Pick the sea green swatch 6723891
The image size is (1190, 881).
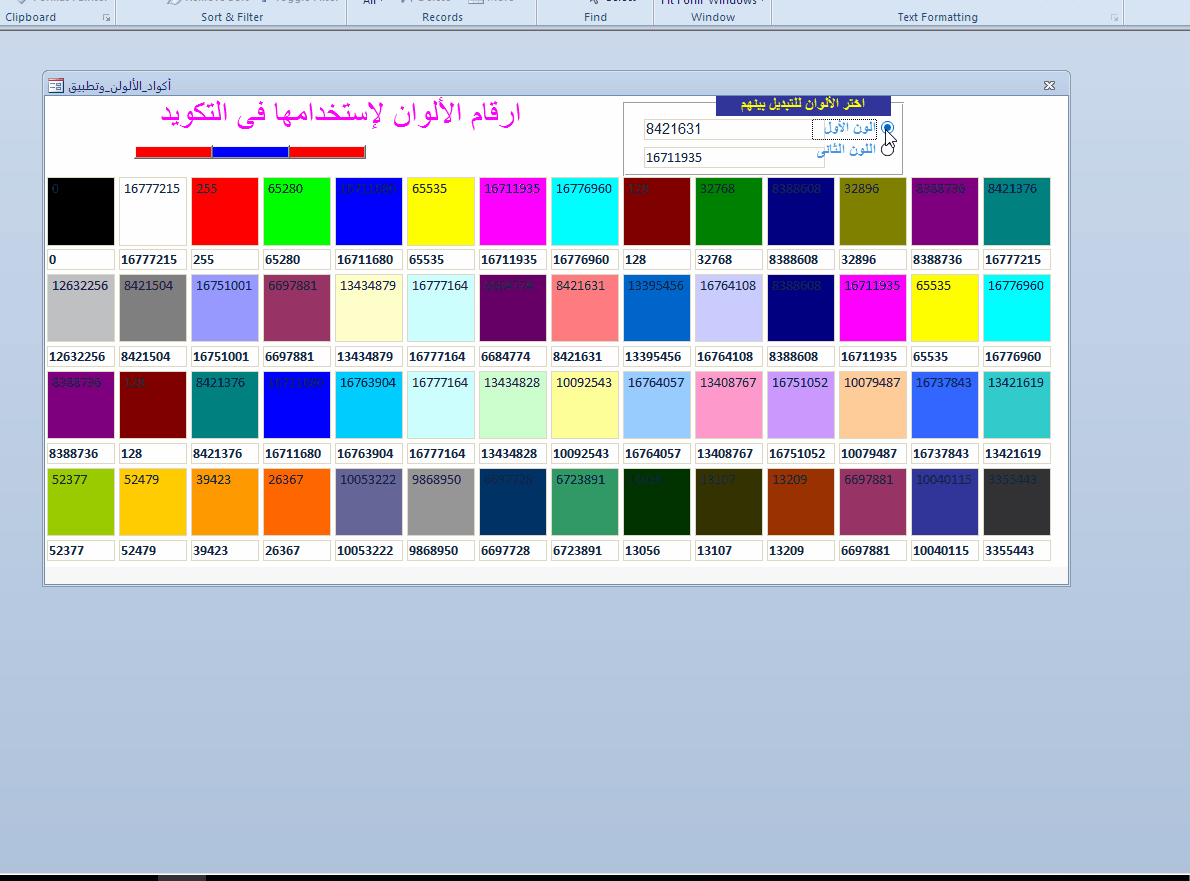[584, 502]
